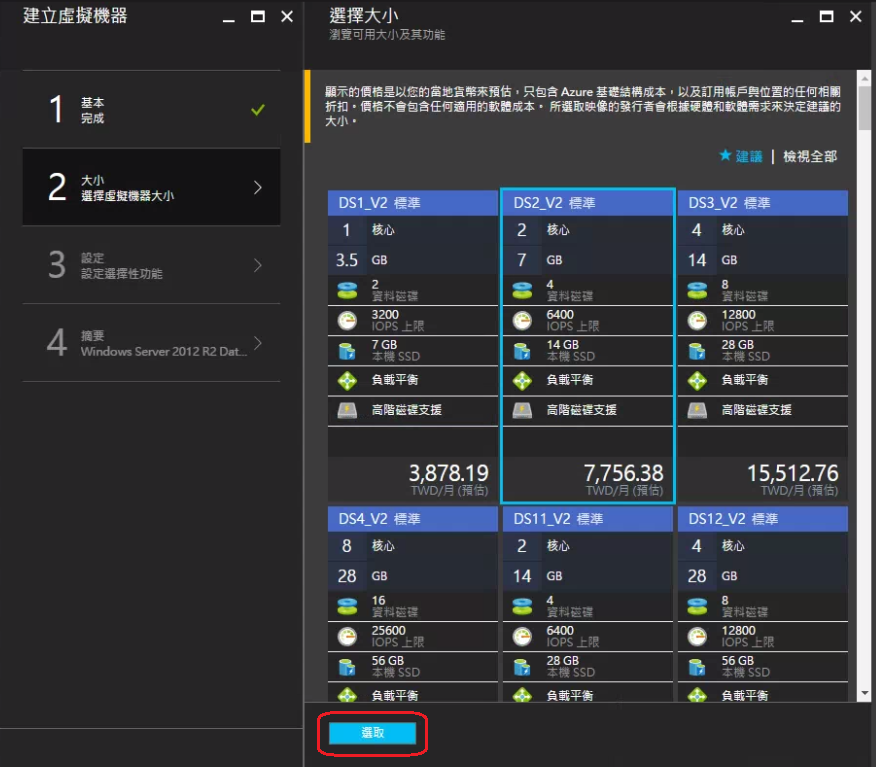This screenshot has height=767, width=876.
Task: Click the load balancing icon in DS3_V2
Action: click(697, 381)
